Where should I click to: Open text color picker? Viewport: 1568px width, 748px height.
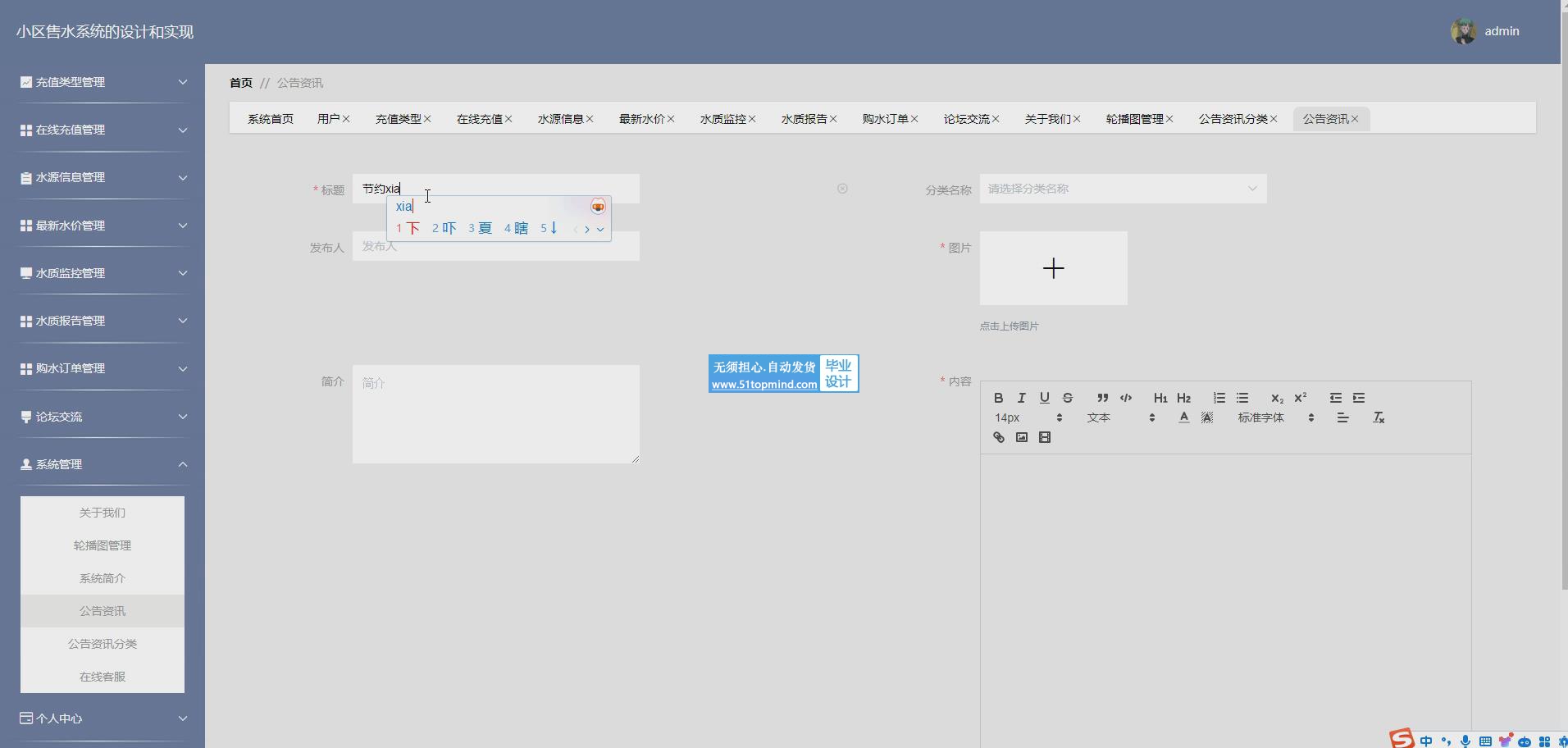(1183, 417)
